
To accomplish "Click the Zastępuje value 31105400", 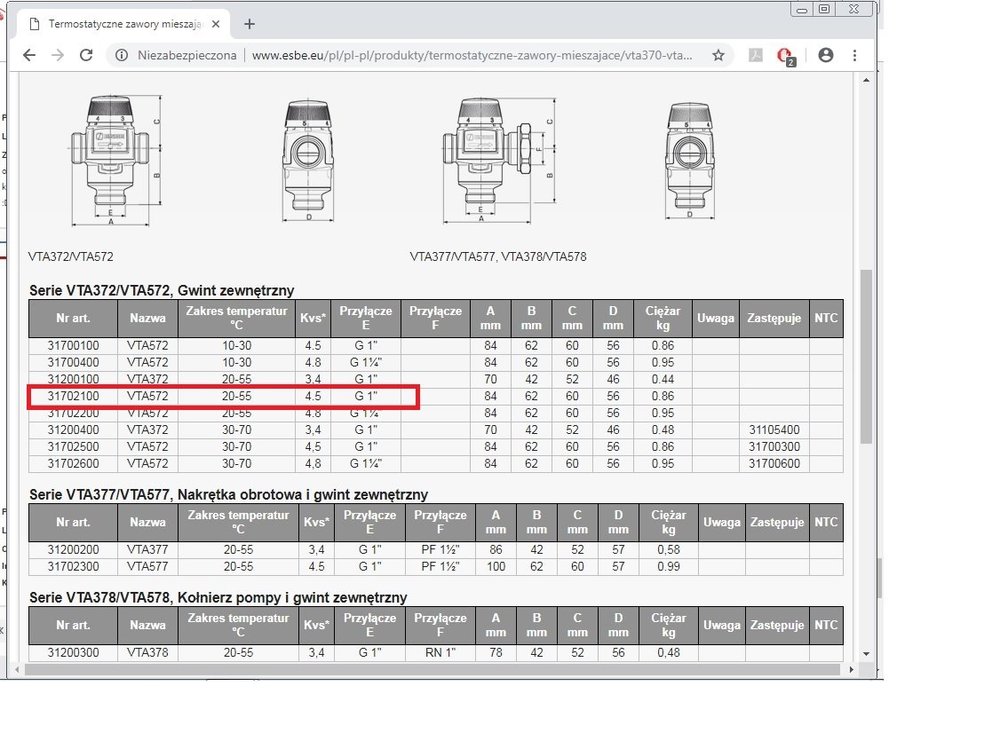I will (775, 430).
